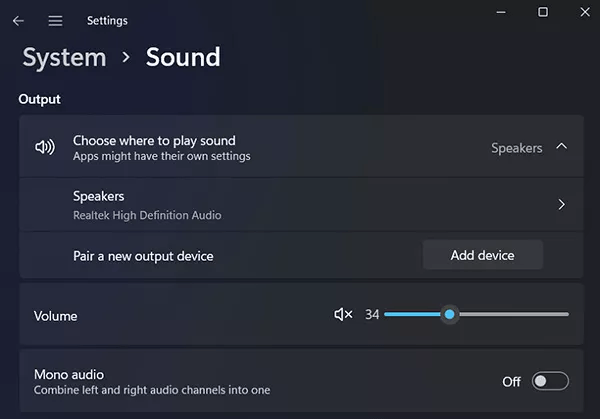Click the sound output speaker icon
Screen dimensions: 600x419
[45, 147]
